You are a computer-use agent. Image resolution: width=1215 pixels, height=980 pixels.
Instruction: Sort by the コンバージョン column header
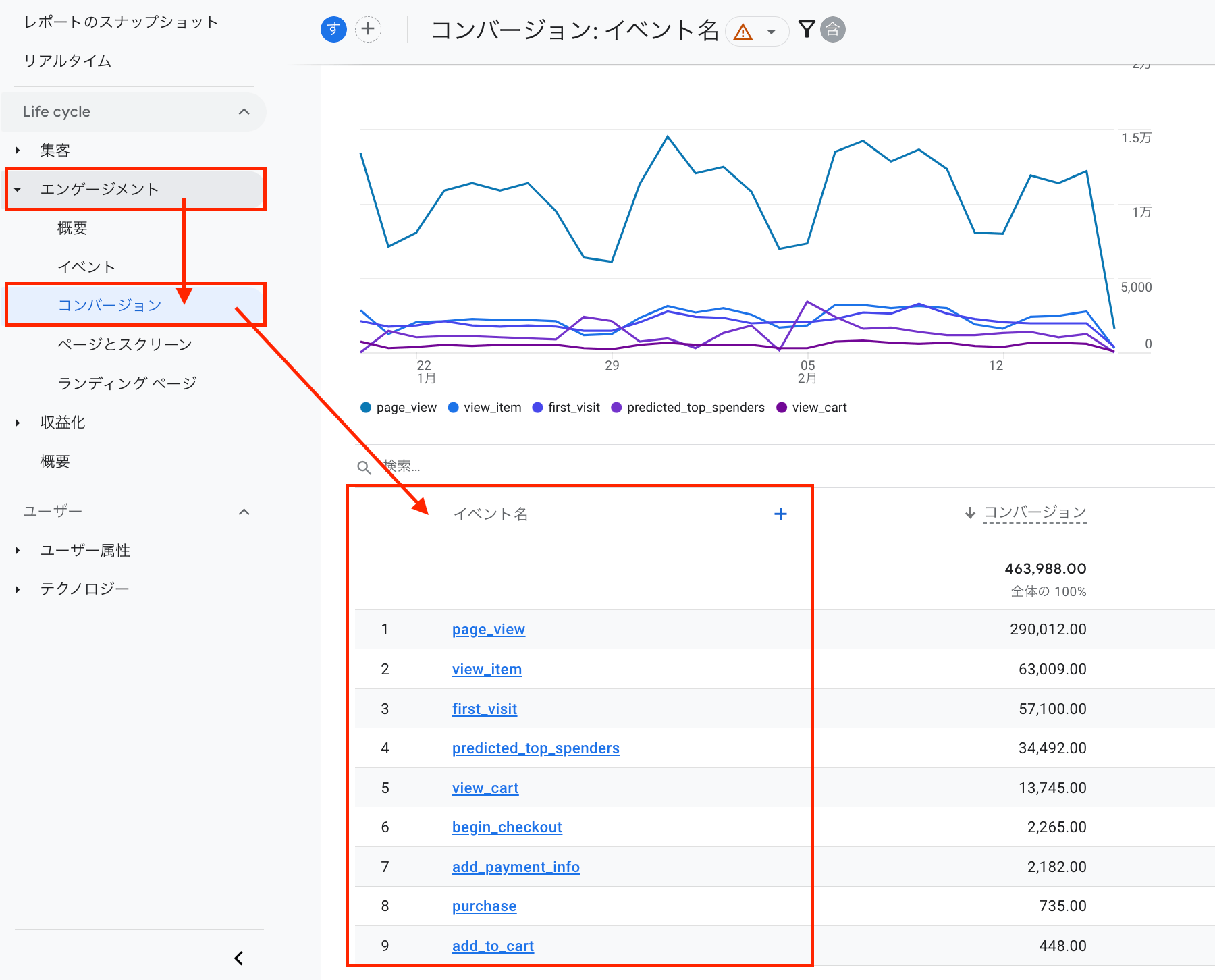[x=1035, y=512]
